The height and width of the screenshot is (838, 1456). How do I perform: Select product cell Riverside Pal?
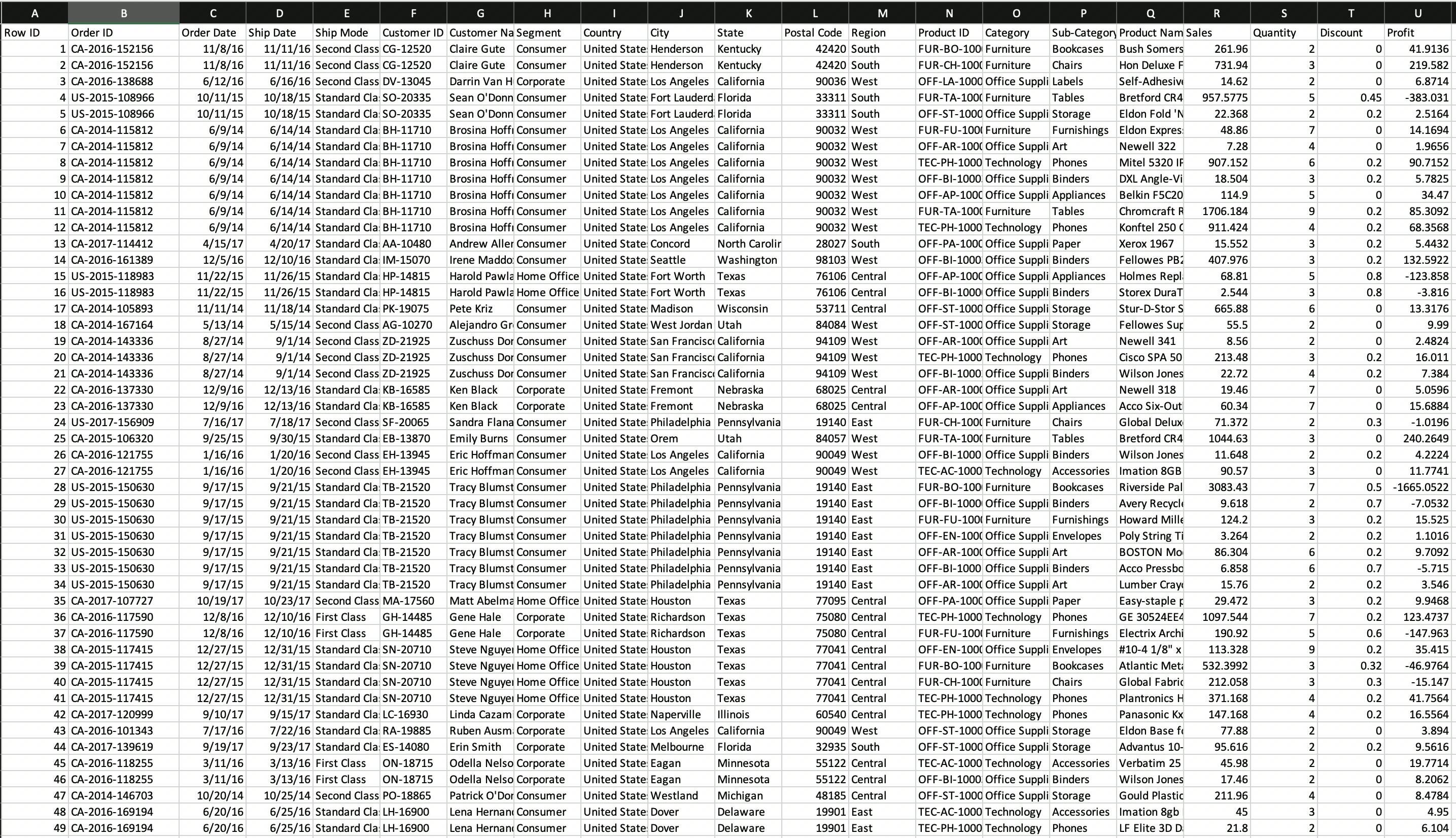click(x=1150, y=487)
